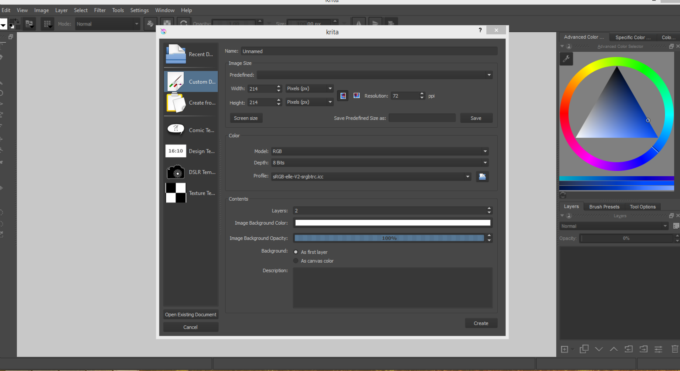Click the foreground/background color toolbar icon

pyautogui.click(x=14, y=24)
